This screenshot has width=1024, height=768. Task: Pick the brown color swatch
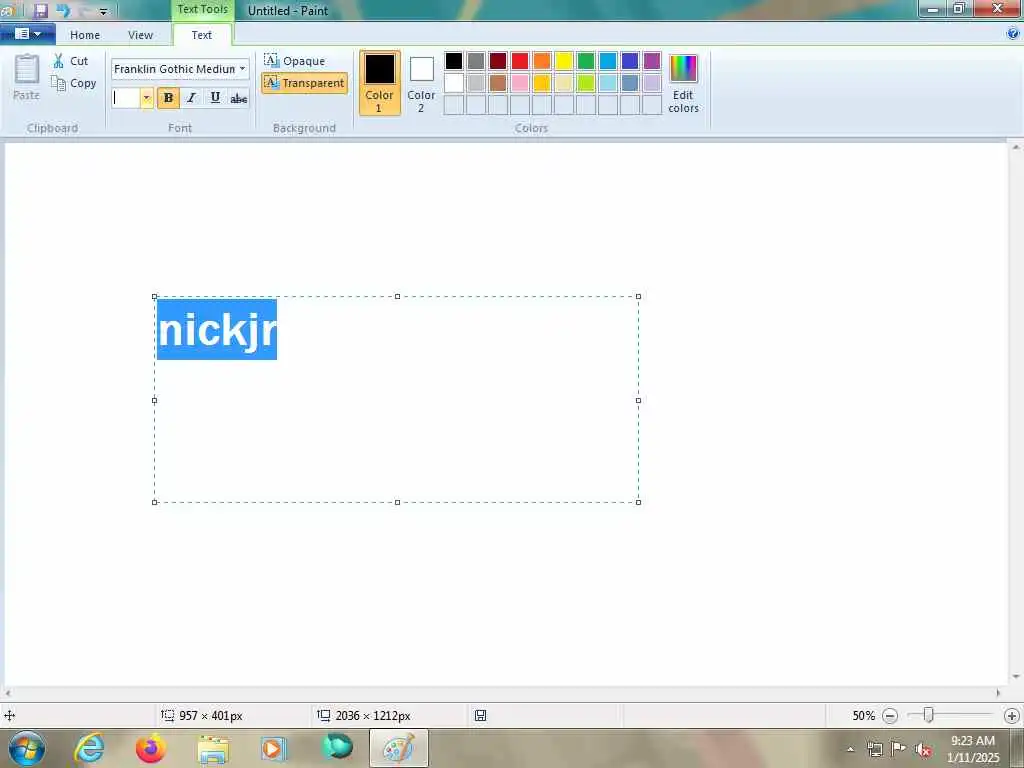(498, 83)
